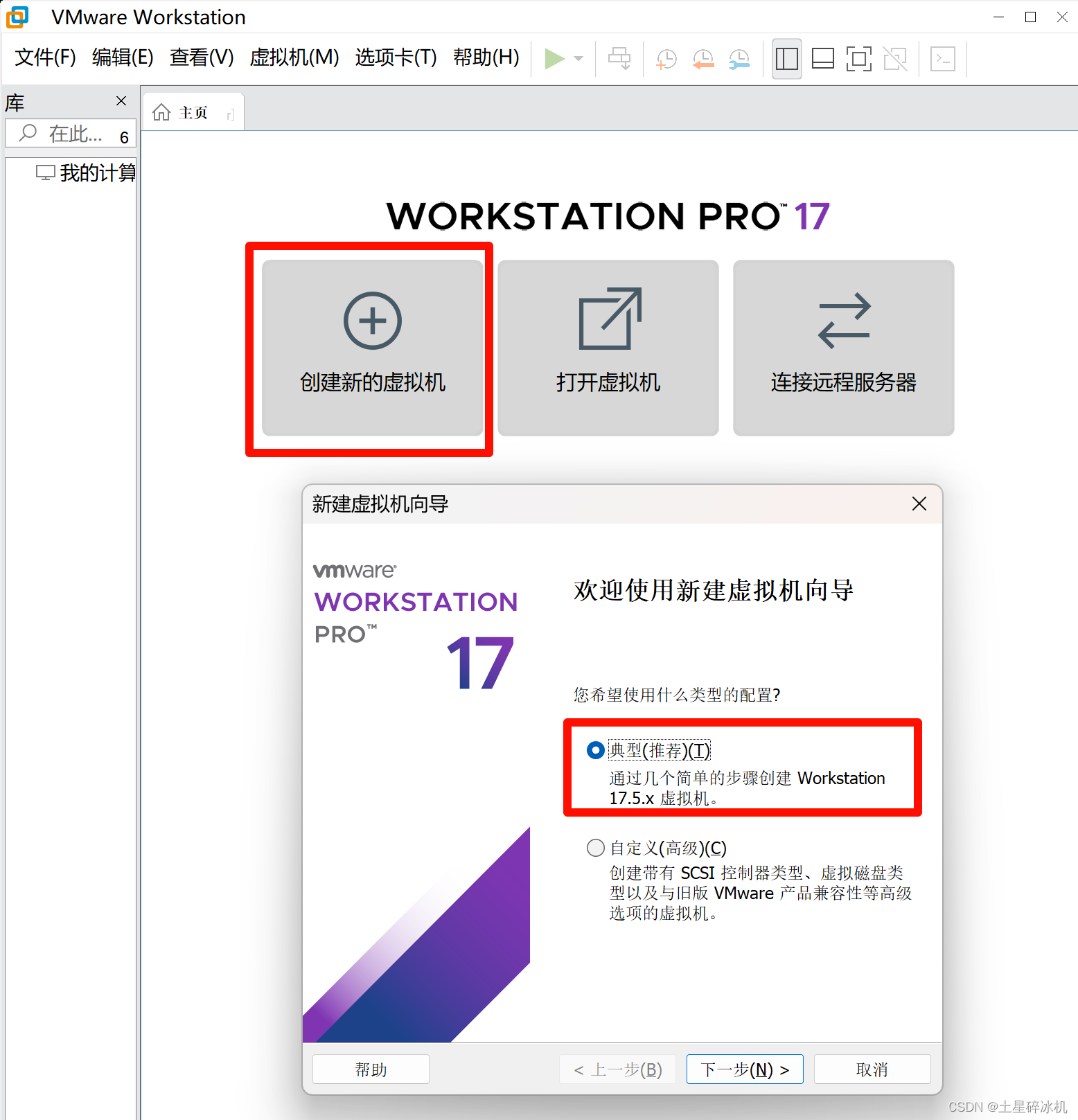Click the 帮助 button in the wizard

(x=371, y=1069)
